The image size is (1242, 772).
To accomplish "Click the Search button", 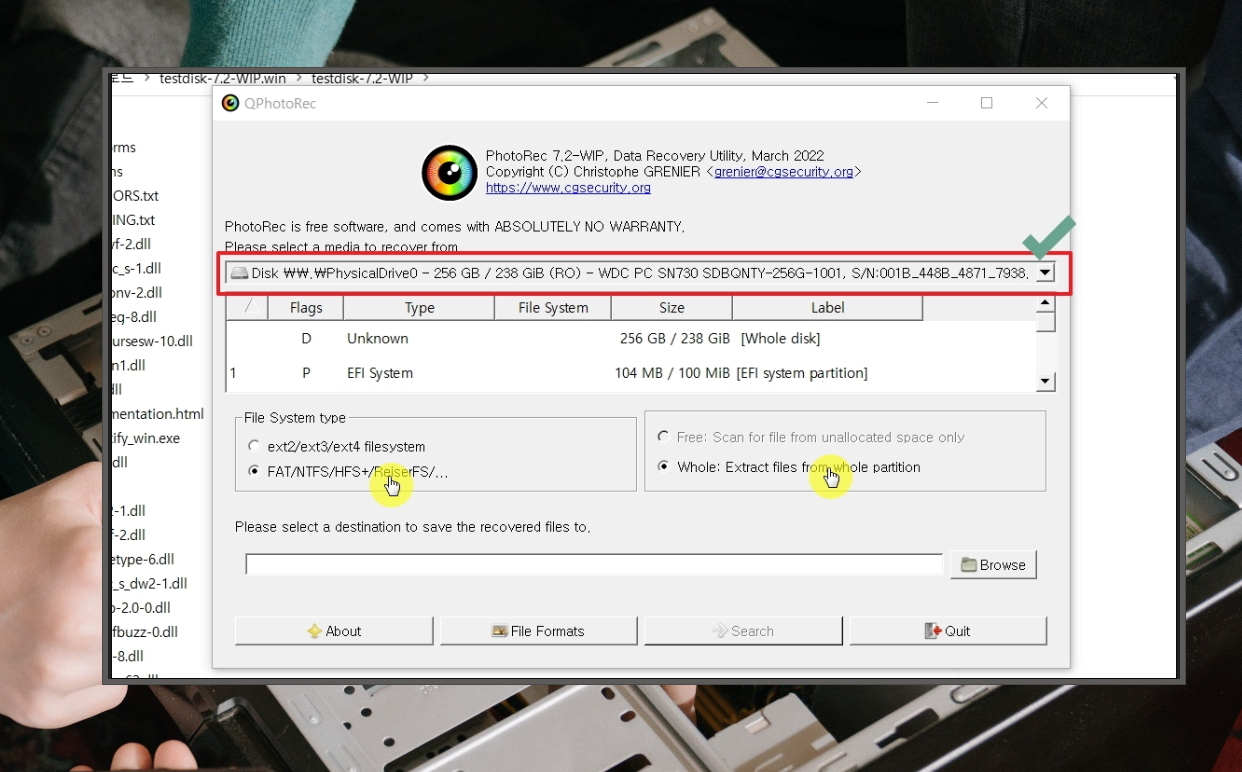I will pos(743,631).
